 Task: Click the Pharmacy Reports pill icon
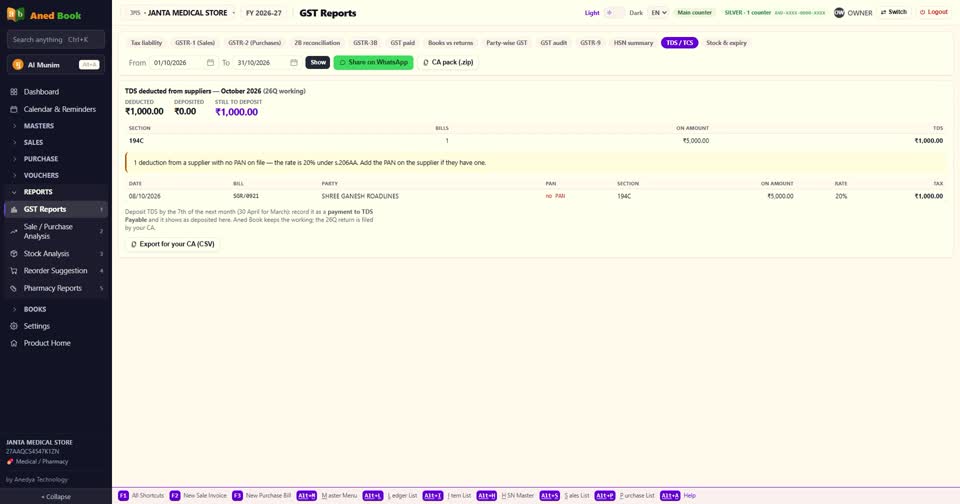[13, 288]
